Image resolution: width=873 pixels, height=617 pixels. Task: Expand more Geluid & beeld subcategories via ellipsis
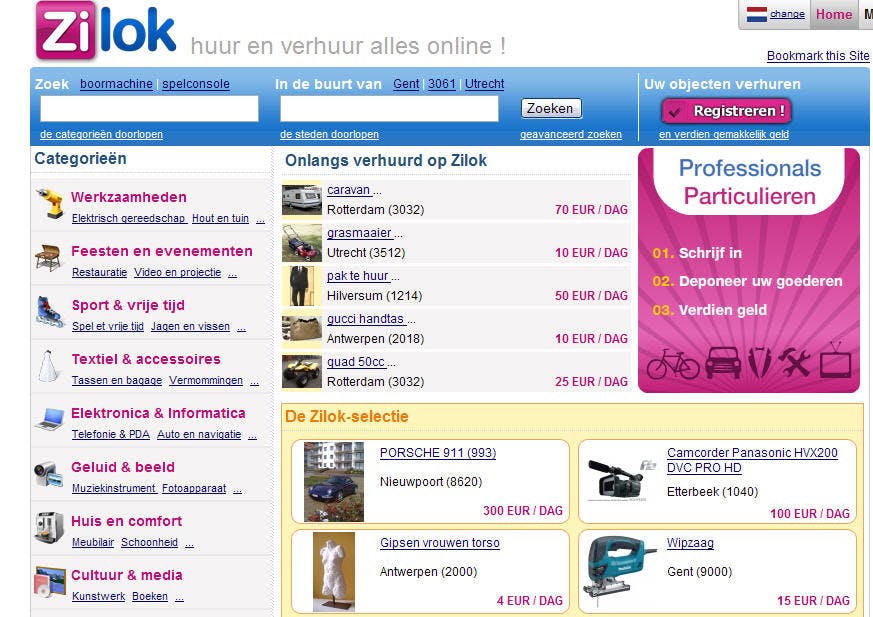[237, 489]
